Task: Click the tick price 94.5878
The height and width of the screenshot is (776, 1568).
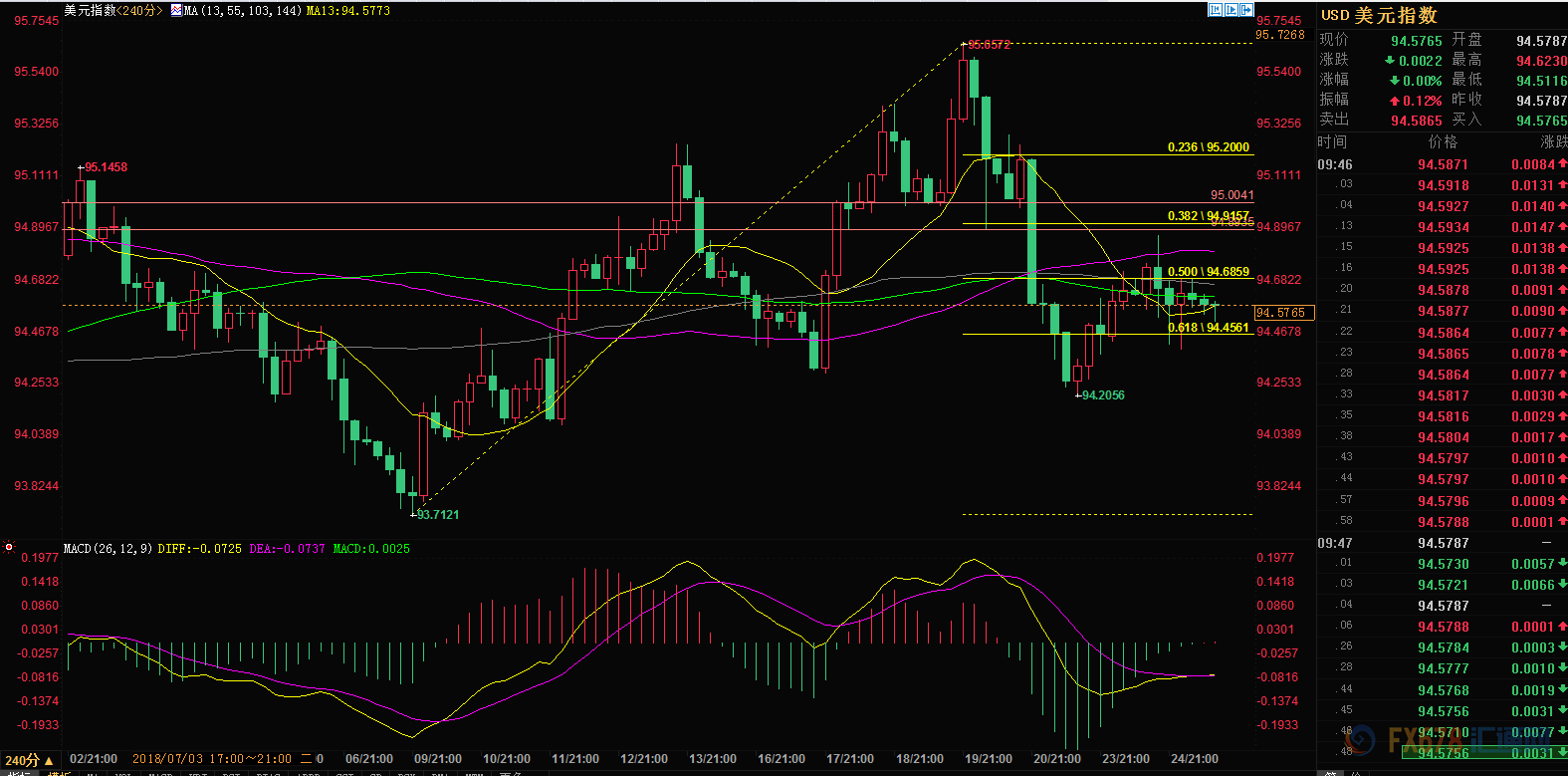Action: (x=1443, y=290)
